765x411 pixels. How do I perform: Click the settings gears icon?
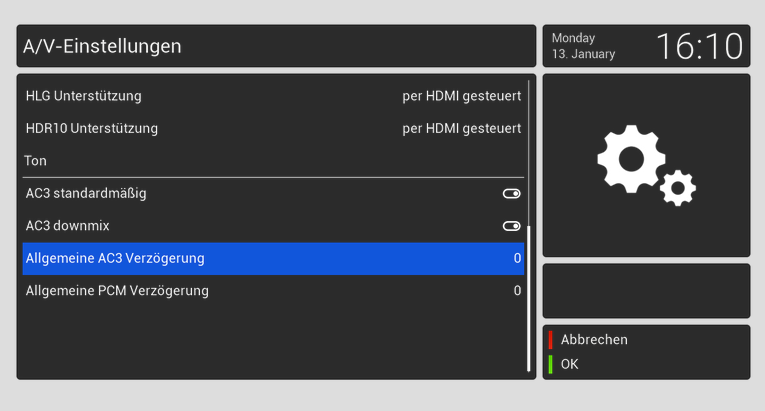click(645, 165)
